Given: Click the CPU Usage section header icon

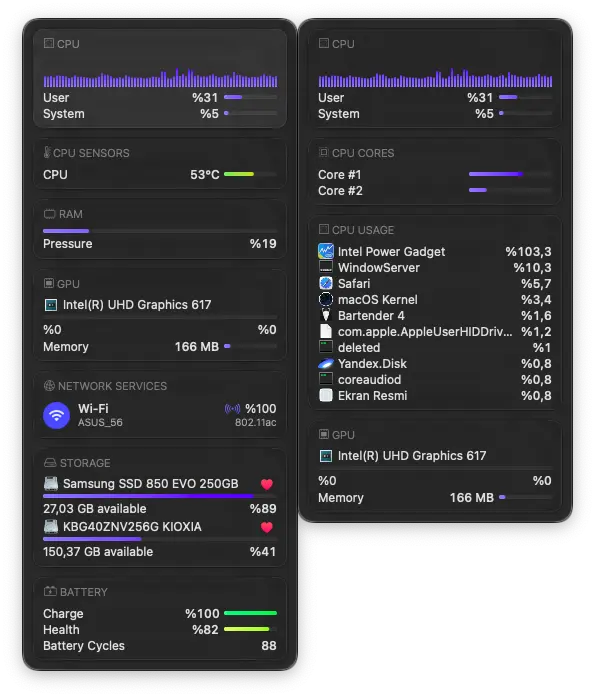Looking at the screenshot, I should click(324, 229).
